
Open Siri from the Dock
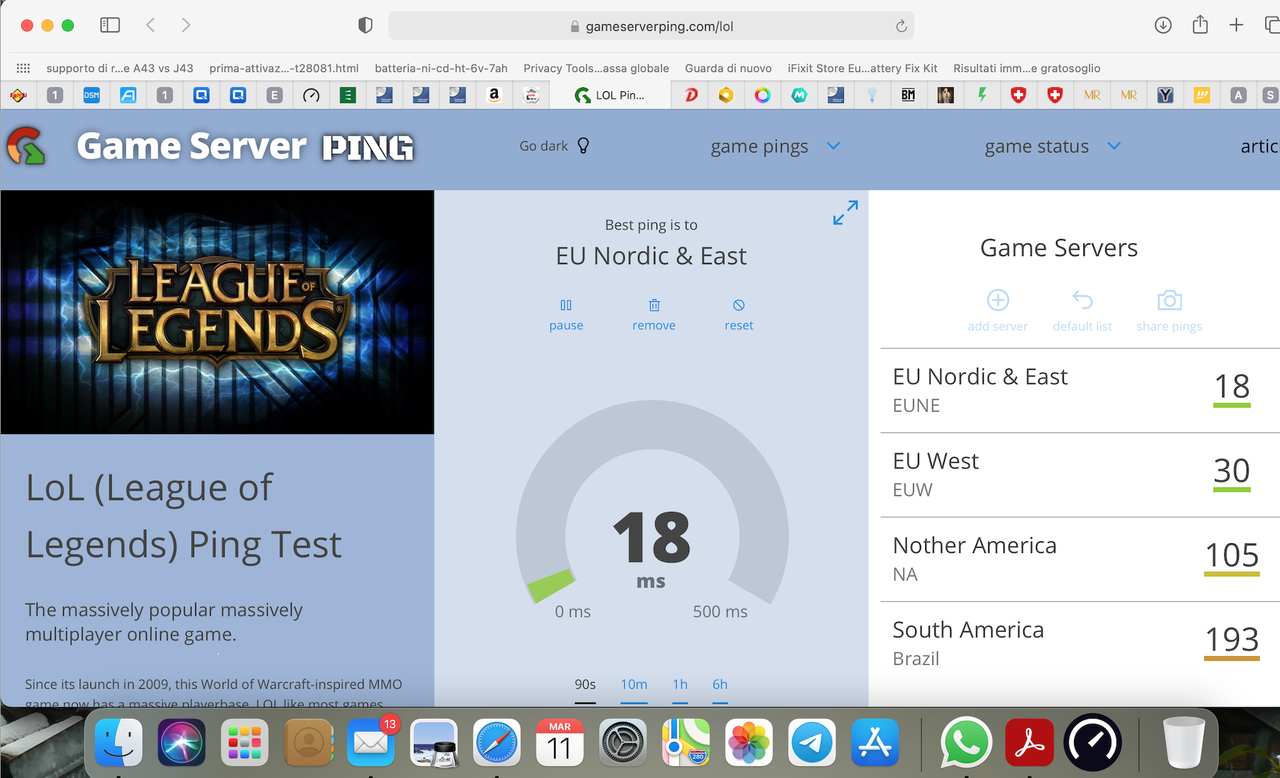tap(182, 744)
